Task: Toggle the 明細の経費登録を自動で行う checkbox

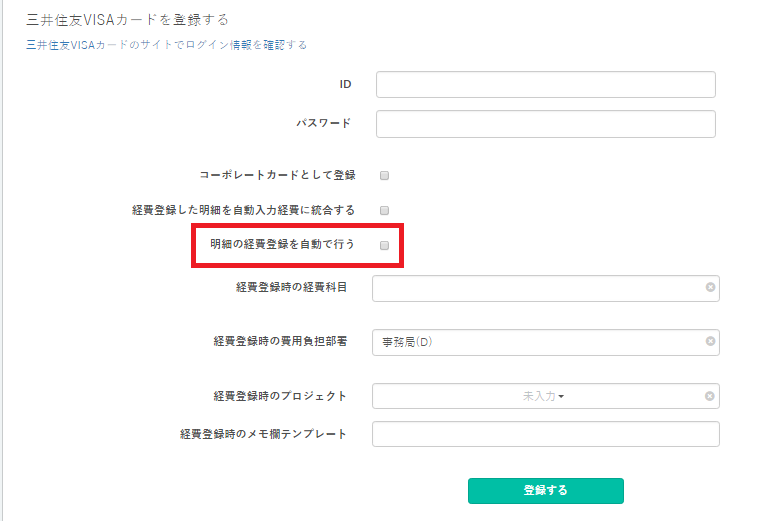Action: pyautogui.click(x=384, y=245)
